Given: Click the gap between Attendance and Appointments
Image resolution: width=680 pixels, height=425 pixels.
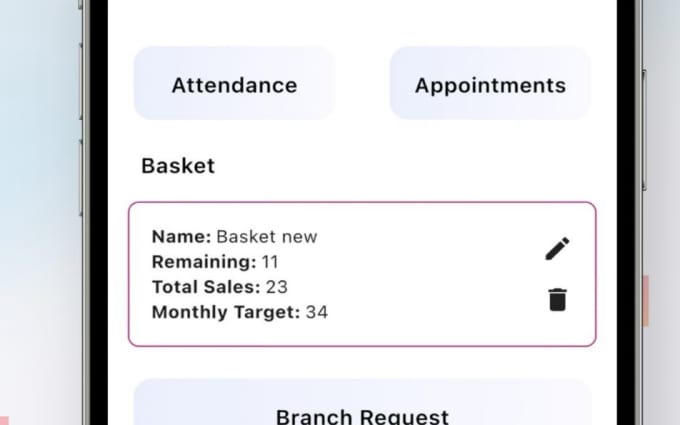Looking at the screenshot, I should 362,83.
